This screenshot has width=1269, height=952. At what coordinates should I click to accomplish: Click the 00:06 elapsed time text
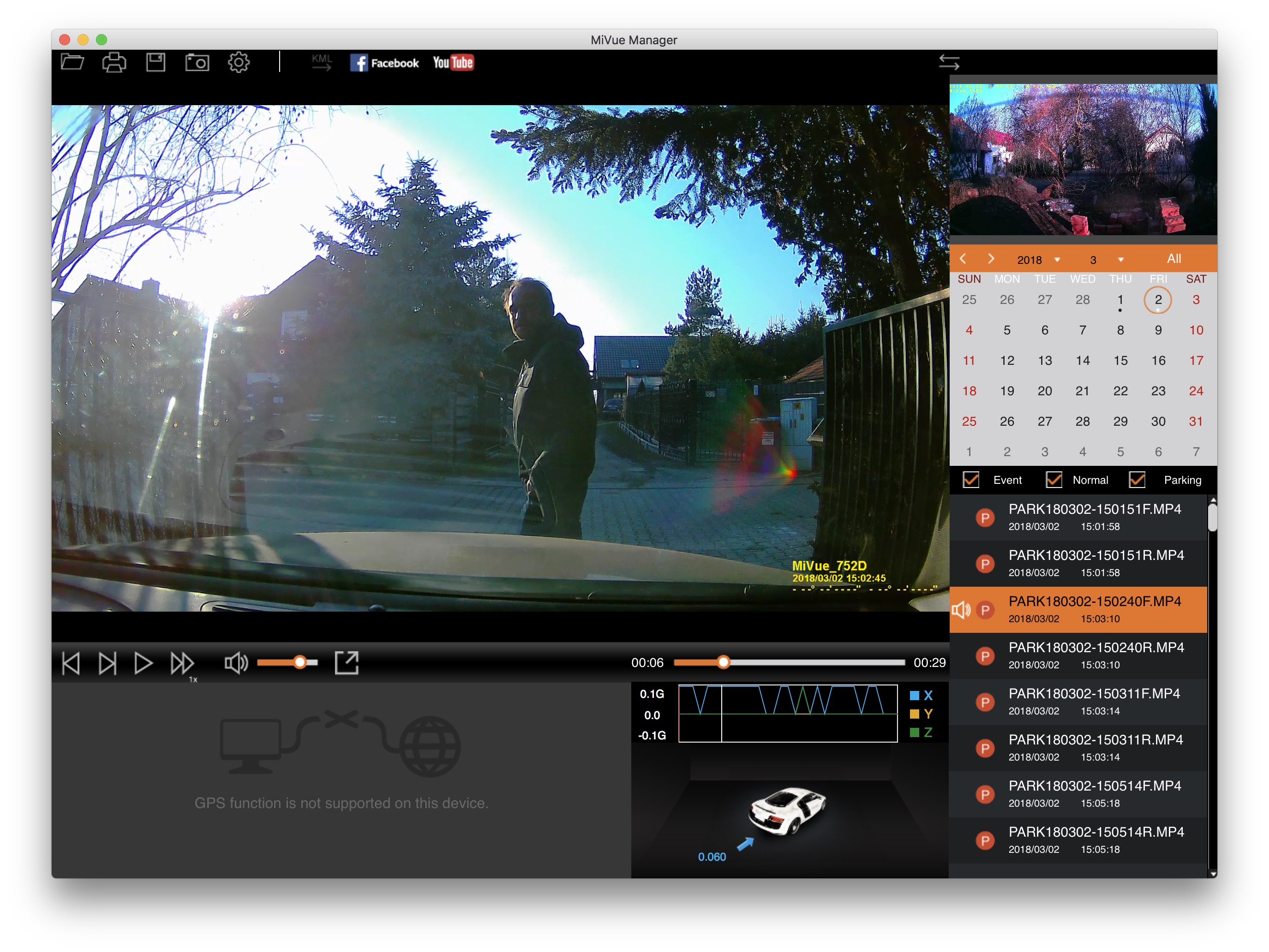click(x=647, y=662)
